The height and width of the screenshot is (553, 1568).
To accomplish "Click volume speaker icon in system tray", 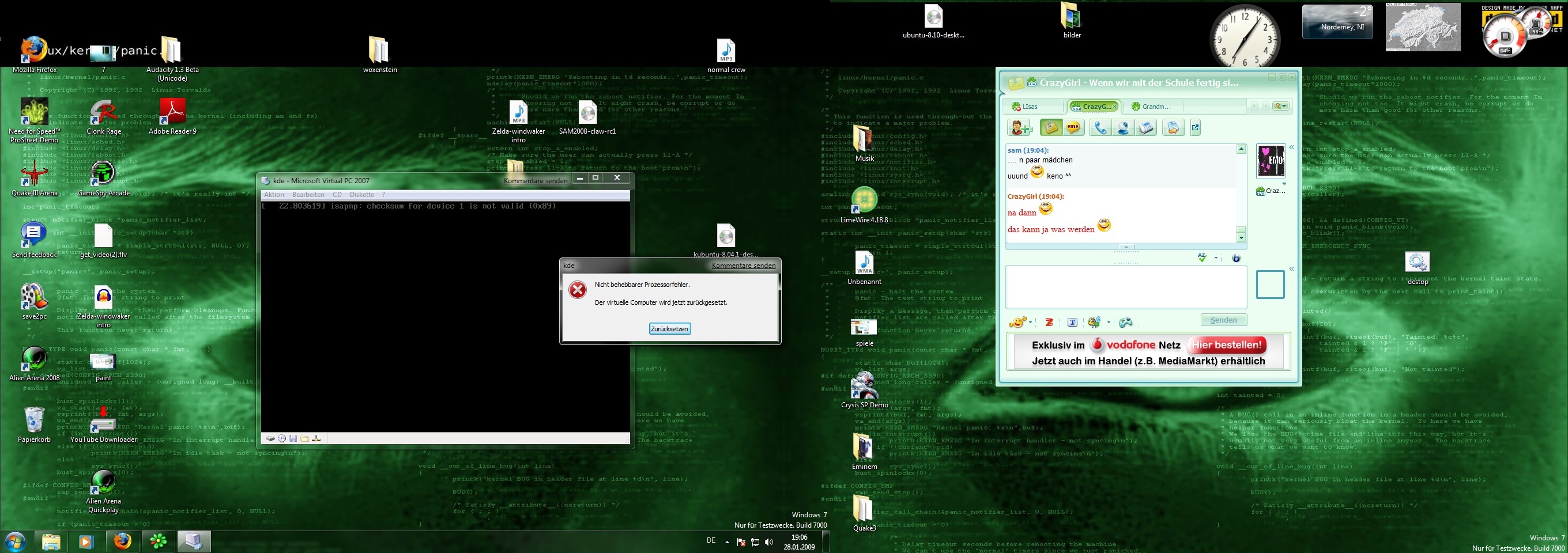I will click(x=769, y=542).
